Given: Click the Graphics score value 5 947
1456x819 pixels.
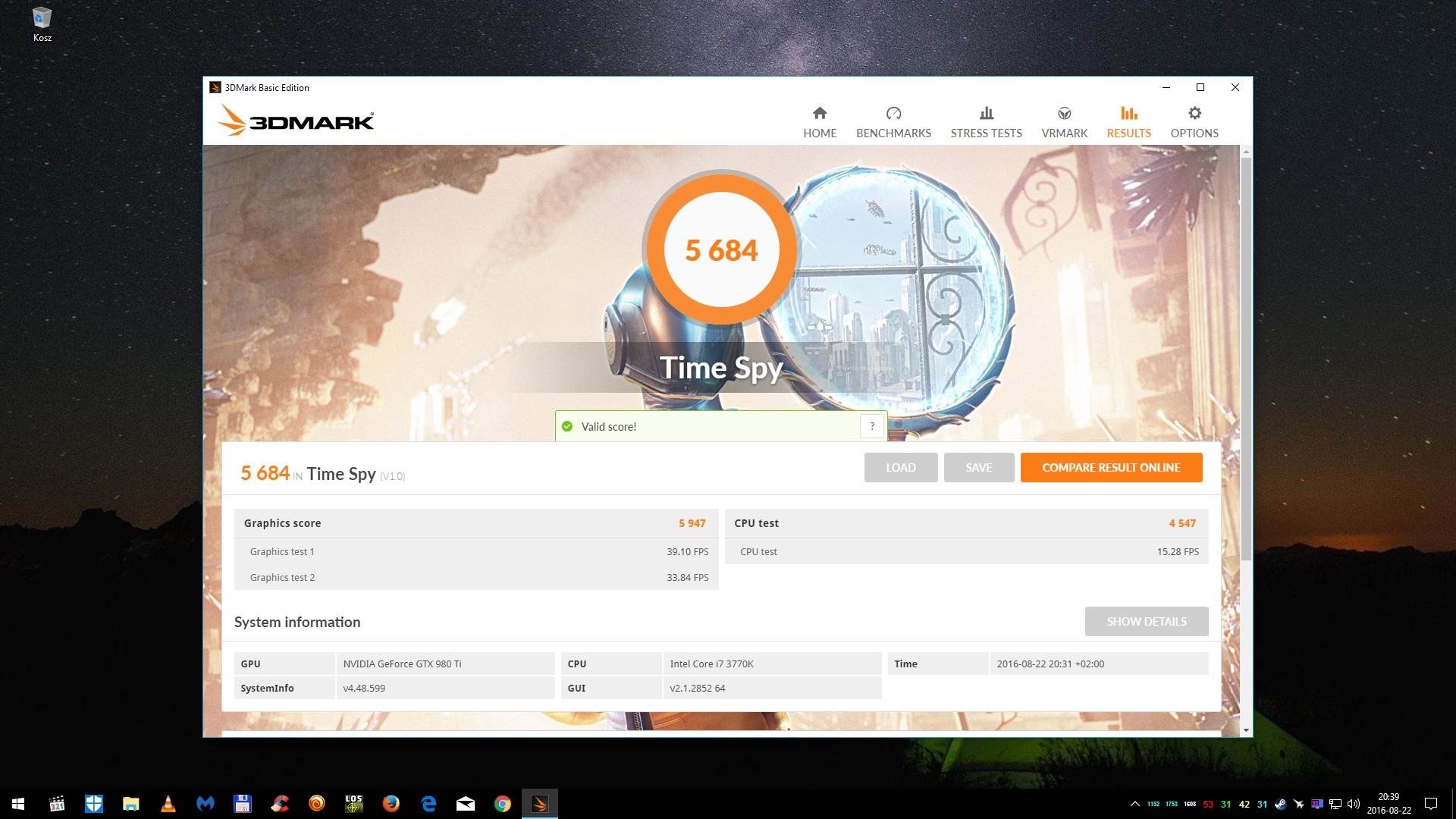Looking at the screenshot, I should pos(692,523).
